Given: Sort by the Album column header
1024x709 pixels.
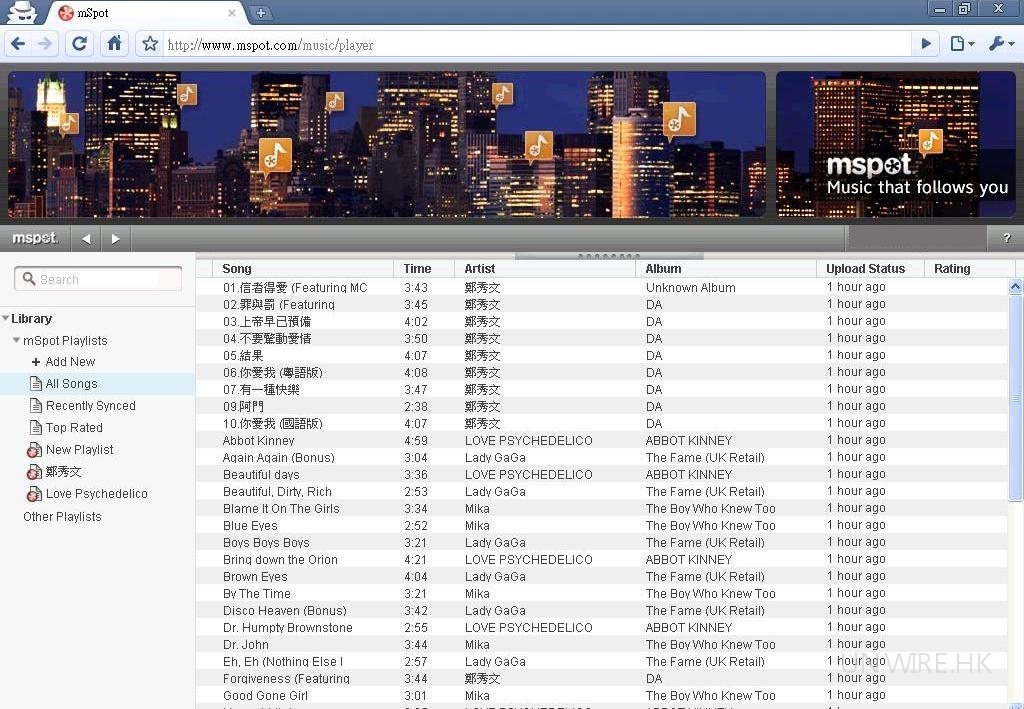Looking at the screenshot, I should point(663,268).
